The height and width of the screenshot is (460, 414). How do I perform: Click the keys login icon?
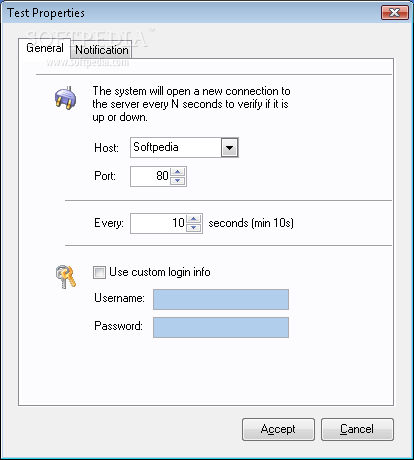(66, 276)
